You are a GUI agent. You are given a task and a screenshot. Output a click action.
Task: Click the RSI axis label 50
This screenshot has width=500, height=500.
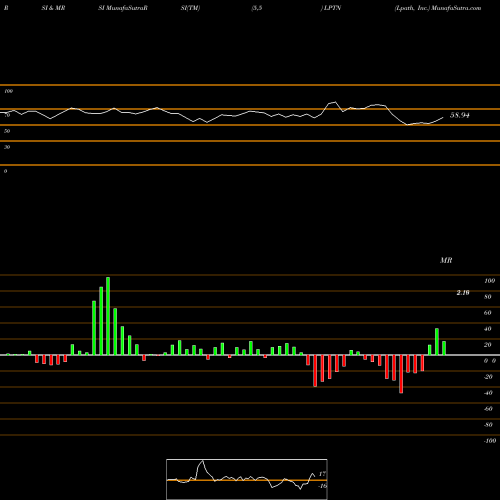point(7,131)
